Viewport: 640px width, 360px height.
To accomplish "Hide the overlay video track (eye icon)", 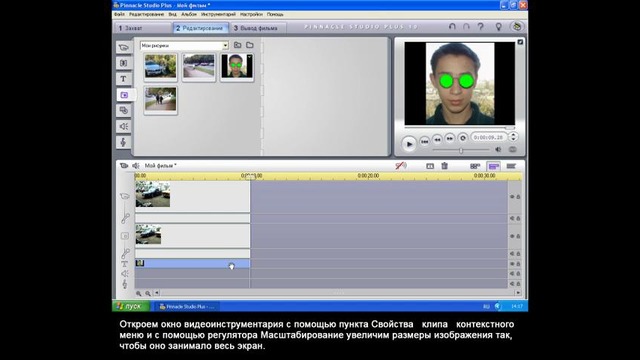I will (512, 236).
